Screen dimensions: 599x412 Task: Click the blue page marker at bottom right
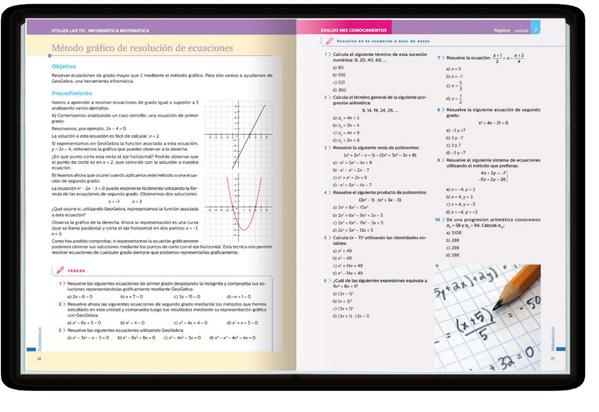[x=561, y=349]
